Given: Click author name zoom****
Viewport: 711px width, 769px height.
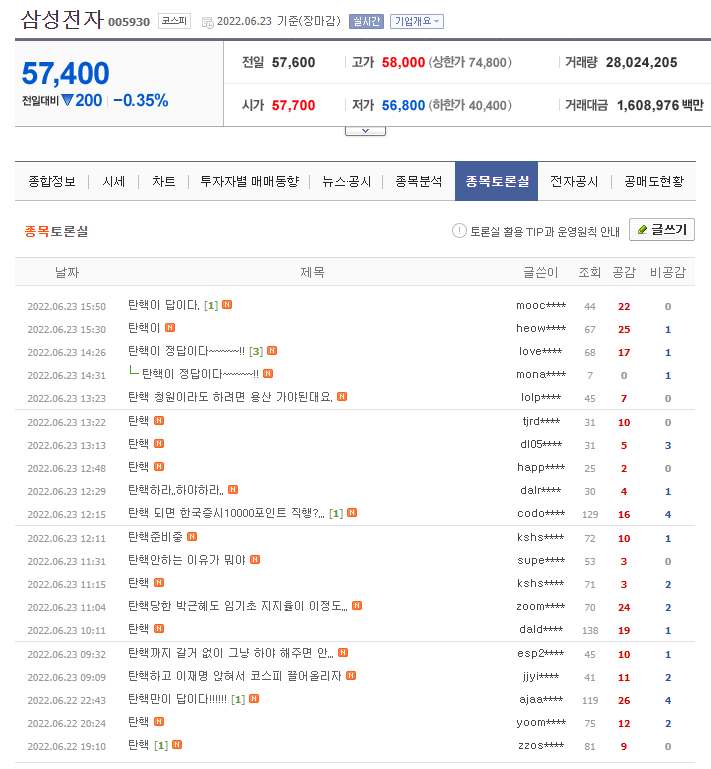Looking at the screenshot, I should click(541, 607).
